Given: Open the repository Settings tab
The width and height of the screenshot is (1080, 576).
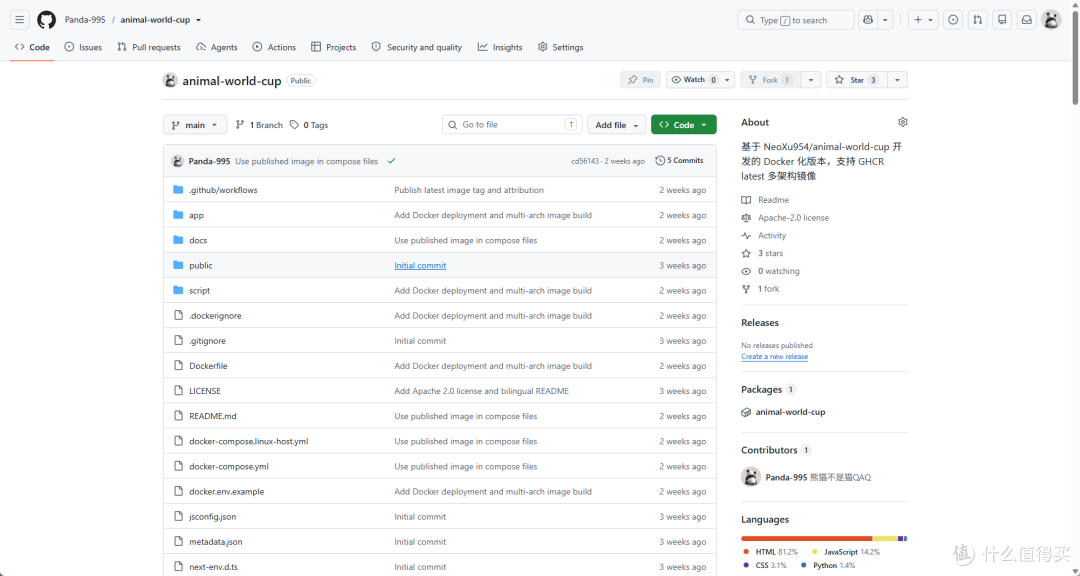Looking at the screenshot, I should point(561,47).
